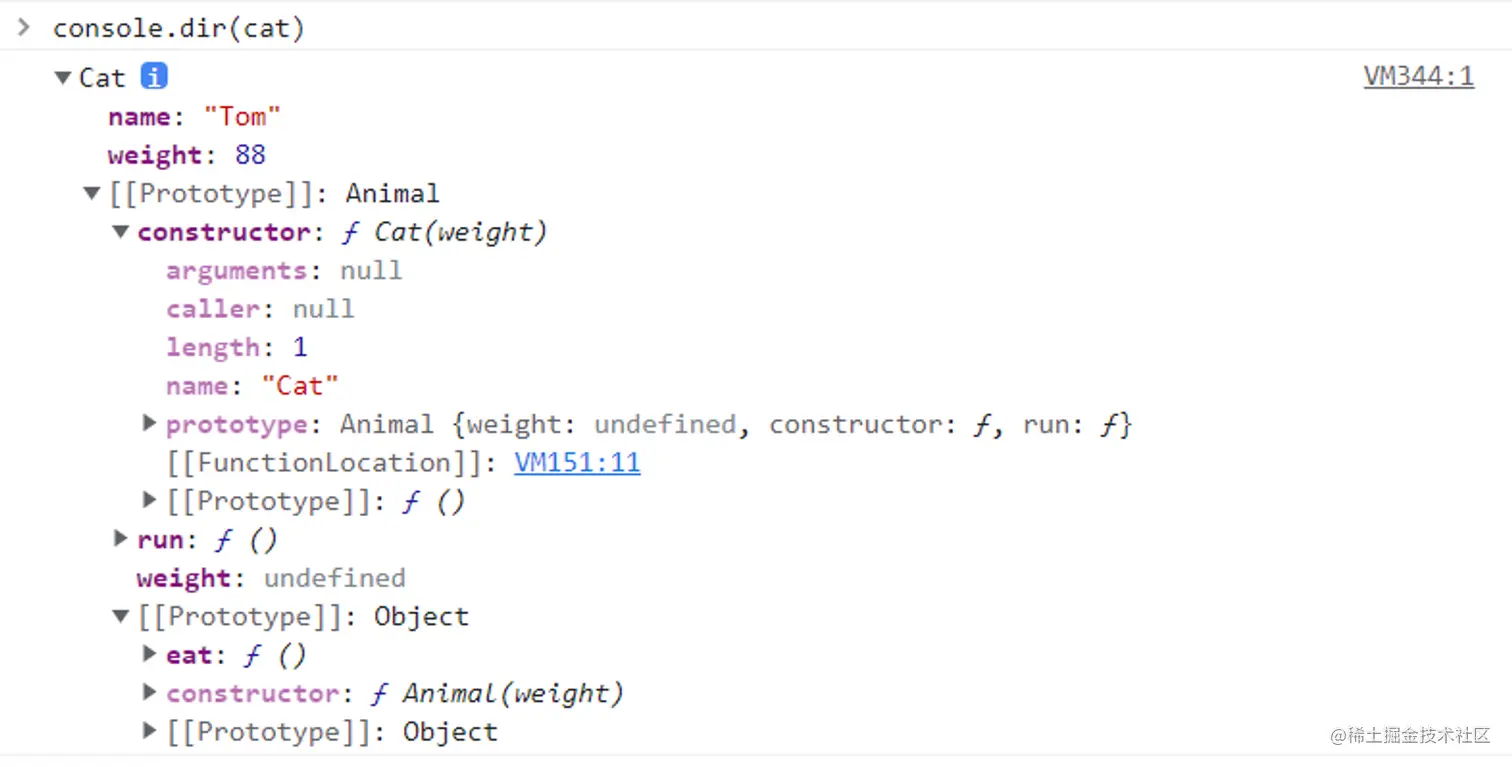Expand the [[Prototype]]: ƒ () entry
The image size is (1512, 767).
point(150,500)
